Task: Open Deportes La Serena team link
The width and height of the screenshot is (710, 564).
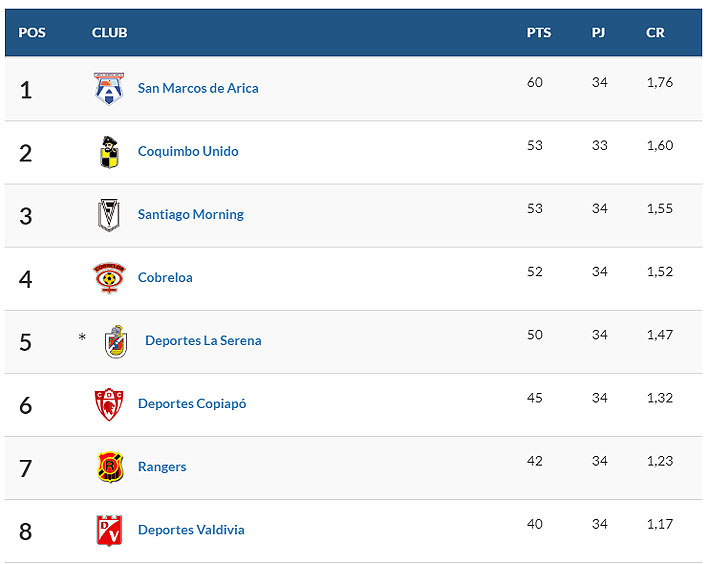Action: pos(203,340)
